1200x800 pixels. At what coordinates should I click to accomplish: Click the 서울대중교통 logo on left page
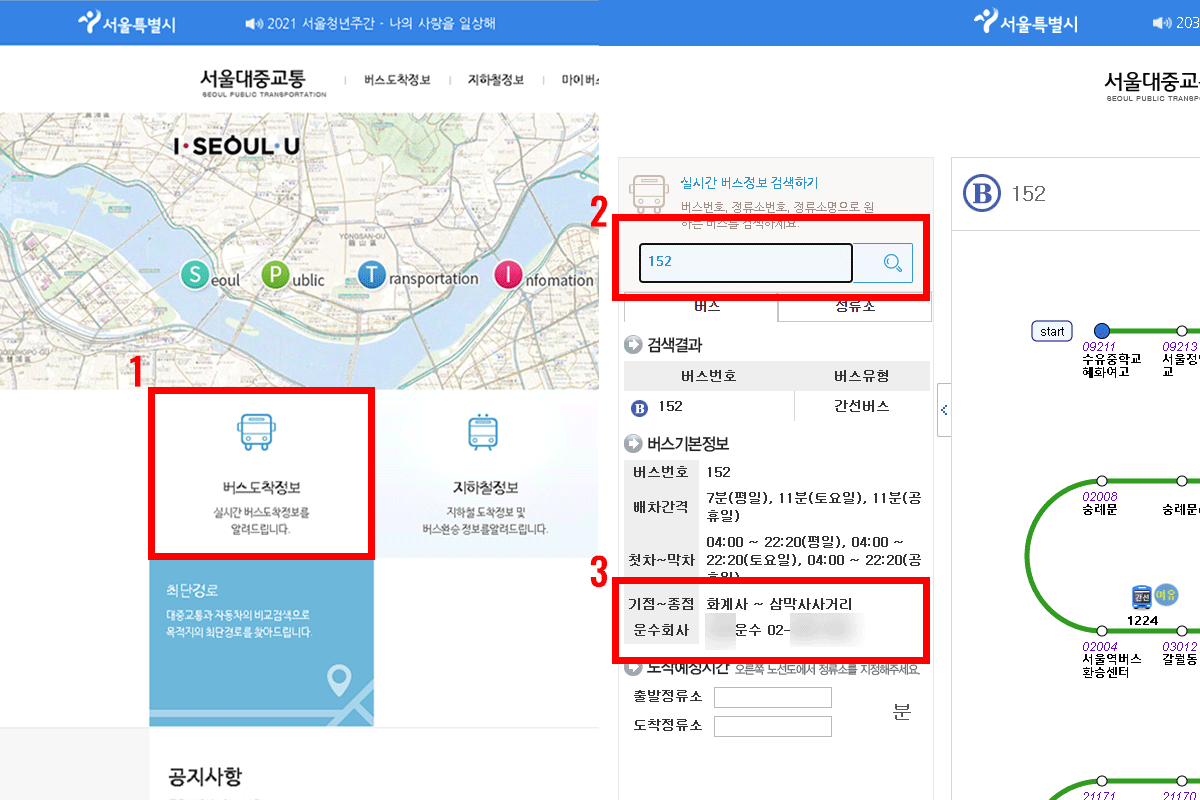pos(263,80)
